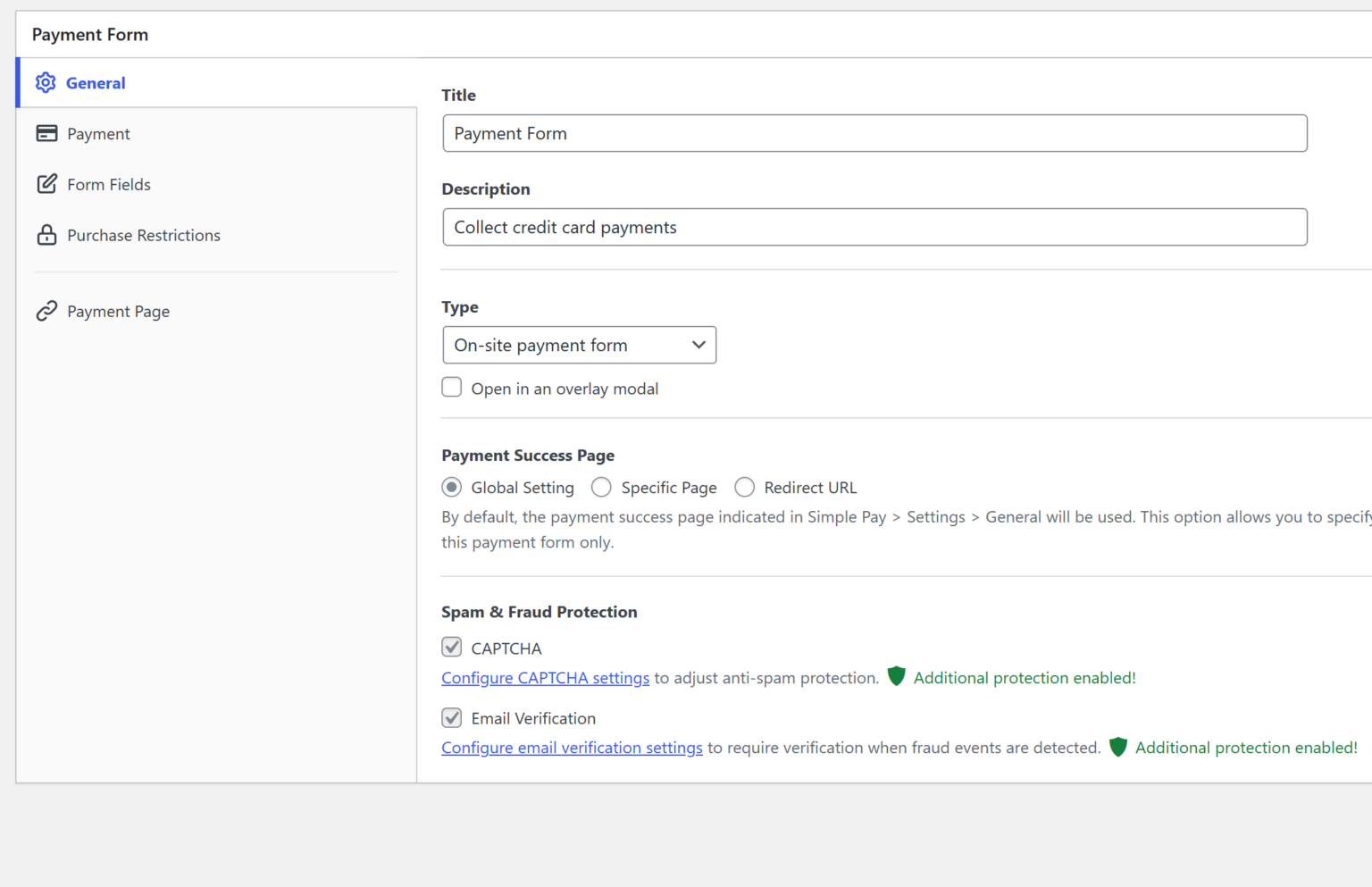The height and width of the screenshot is (887, 1372).
Task: Switch to the Payment tab
Action: click(x=98, y=133)
